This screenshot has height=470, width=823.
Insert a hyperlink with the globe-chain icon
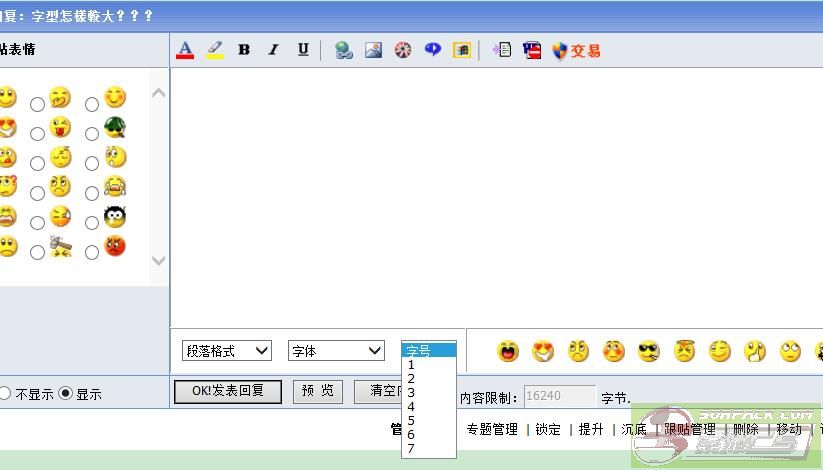click(x=344, y=50)
